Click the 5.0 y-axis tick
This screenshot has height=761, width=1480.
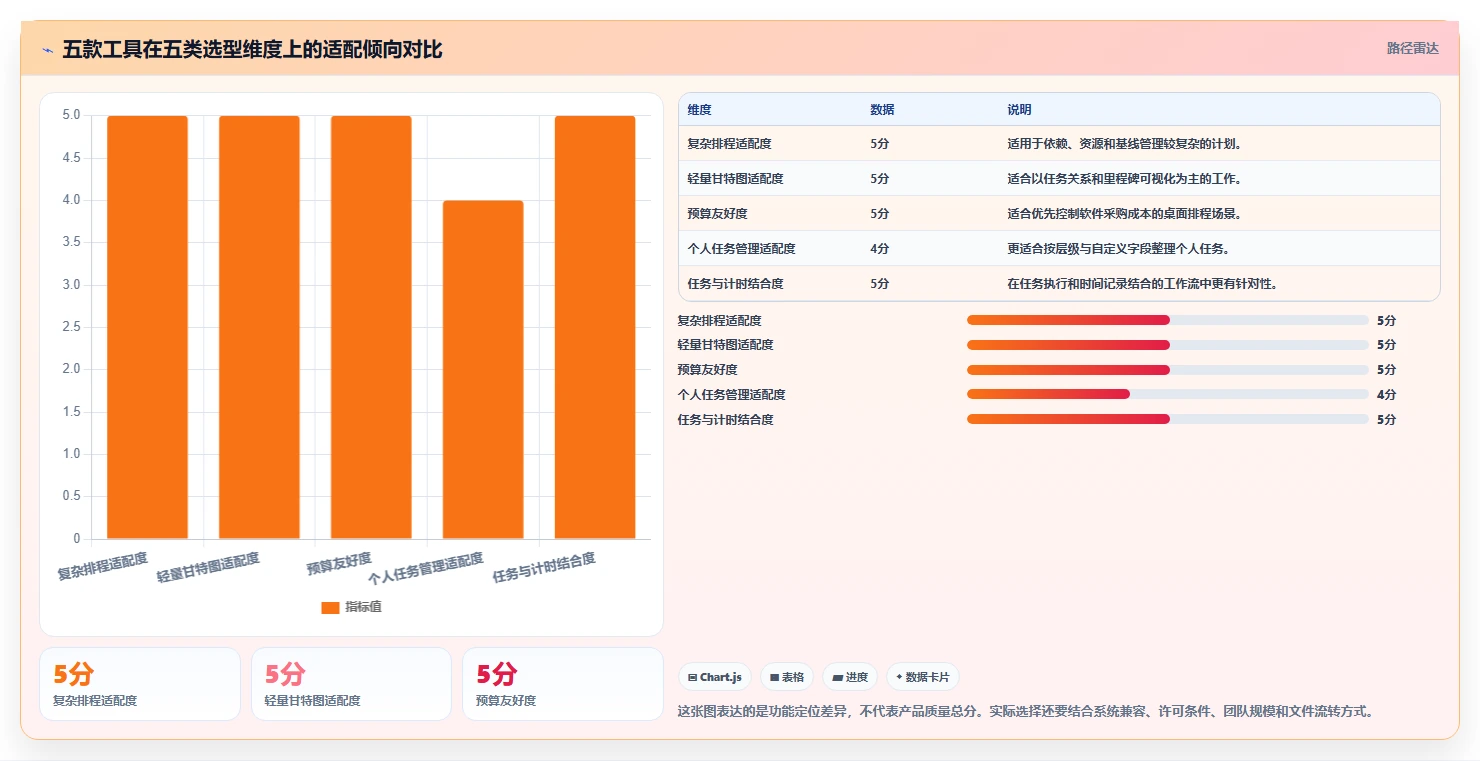[x=71, y=115]
